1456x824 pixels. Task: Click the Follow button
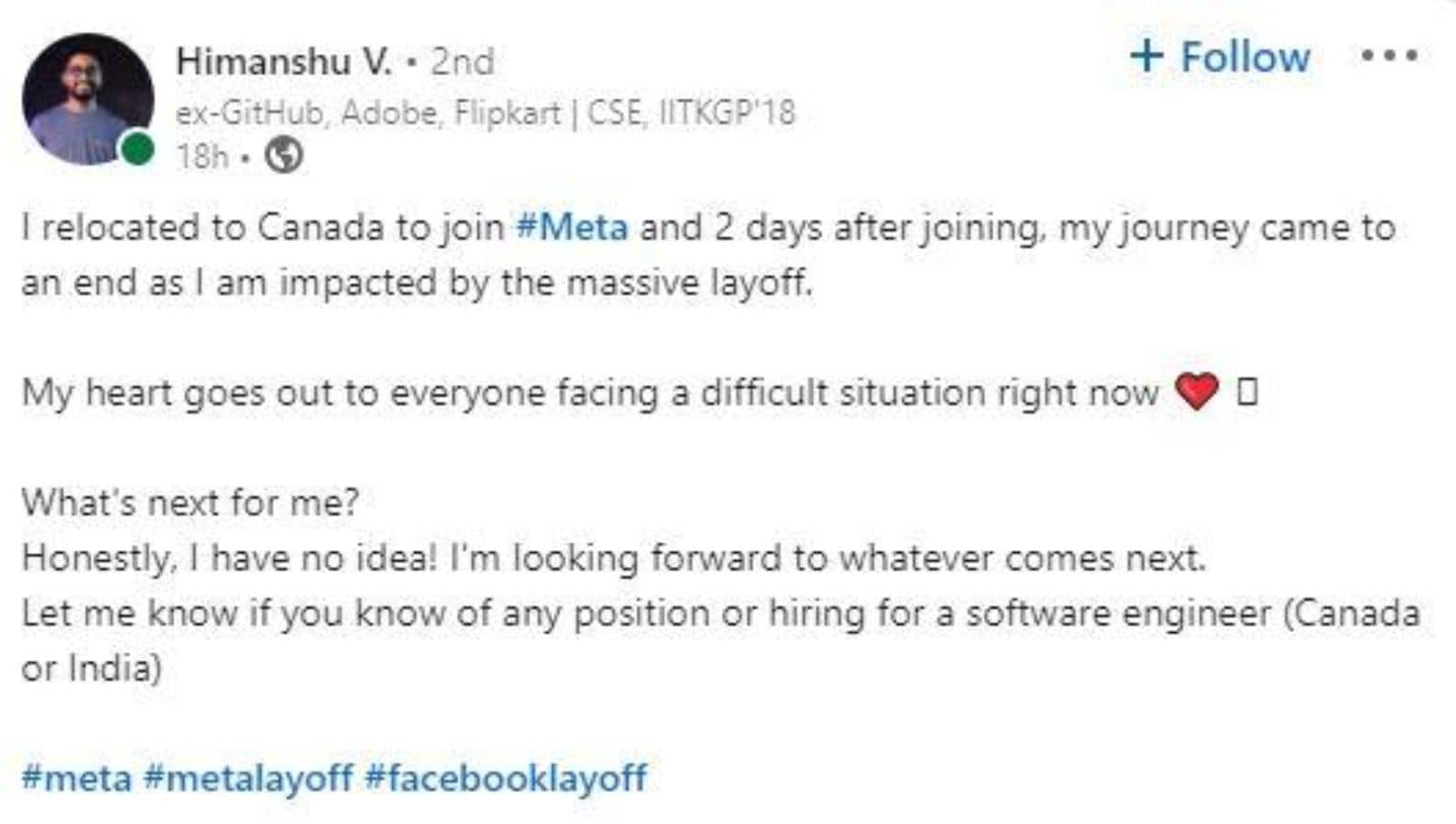click(x=1244, y=56)
